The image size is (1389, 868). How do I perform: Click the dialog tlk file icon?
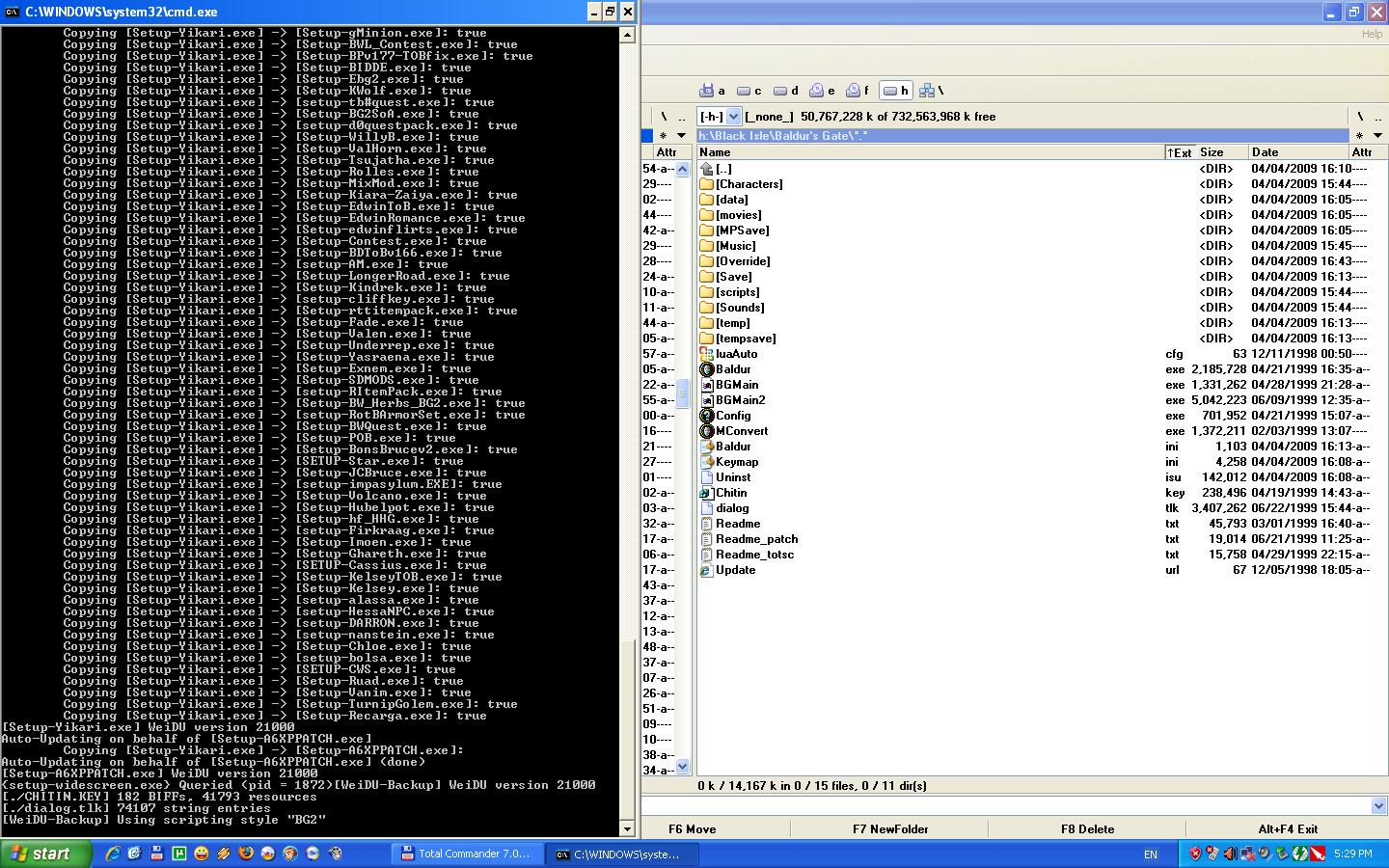coord(706,508)
